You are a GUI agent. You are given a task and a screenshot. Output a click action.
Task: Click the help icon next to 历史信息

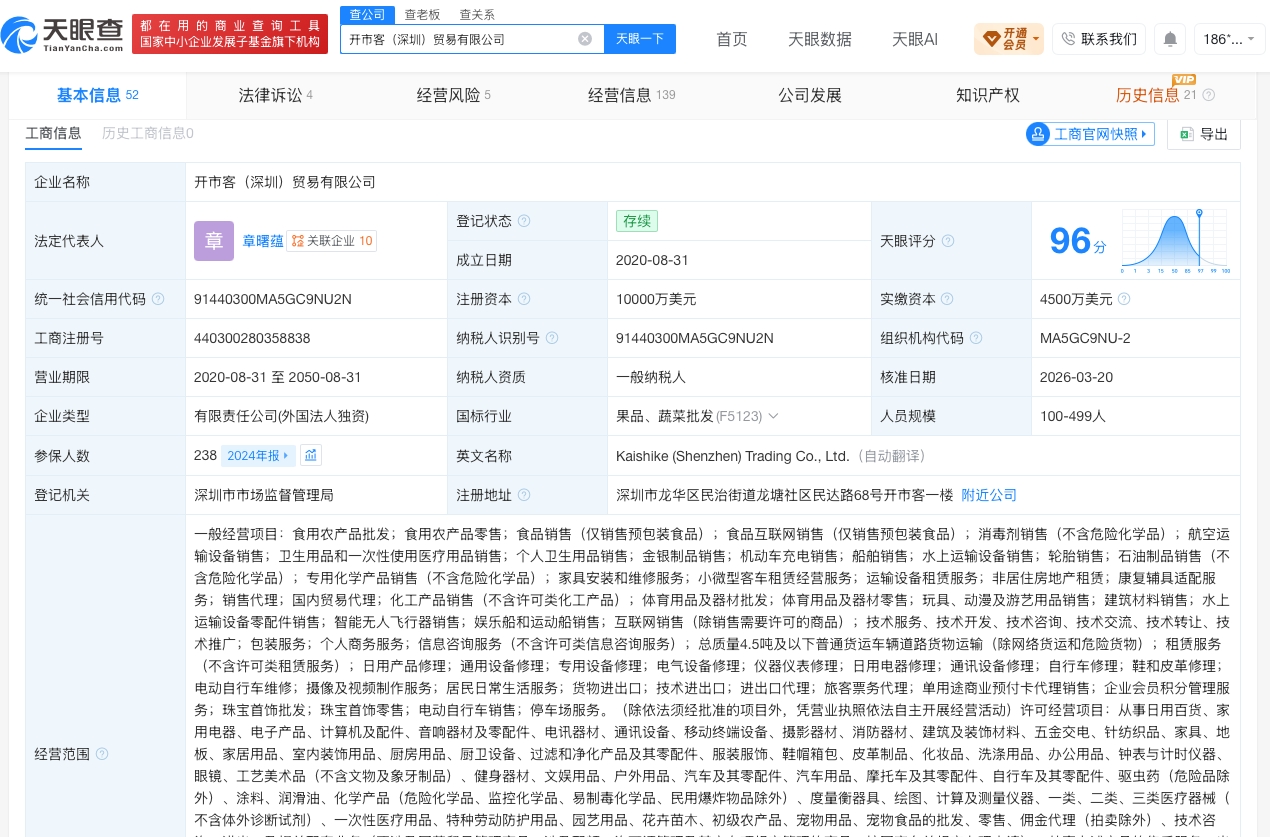pyautogui.click(x=1208, y=95)
